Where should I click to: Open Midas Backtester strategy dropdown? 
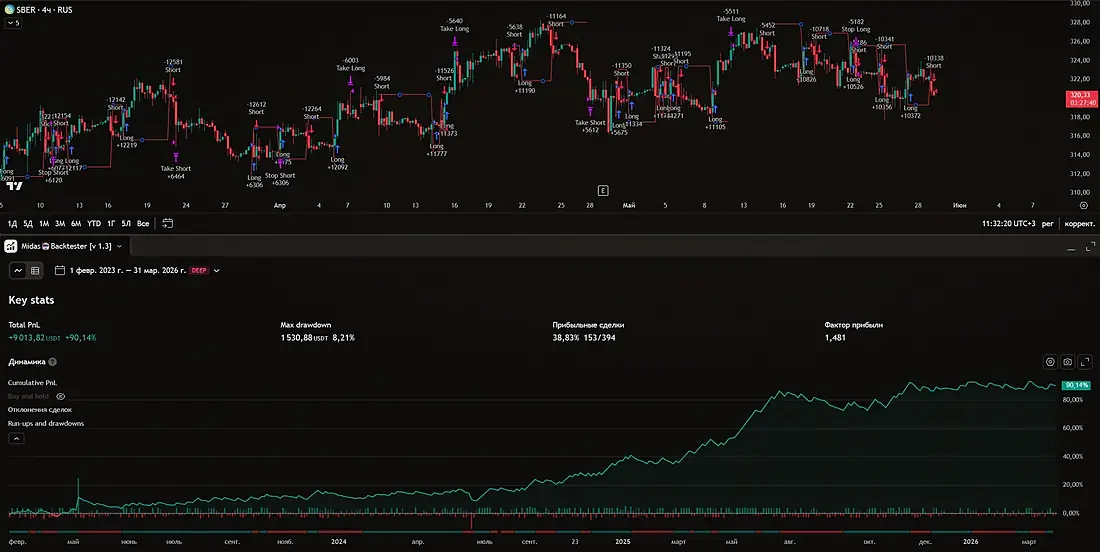click(119, 246)
